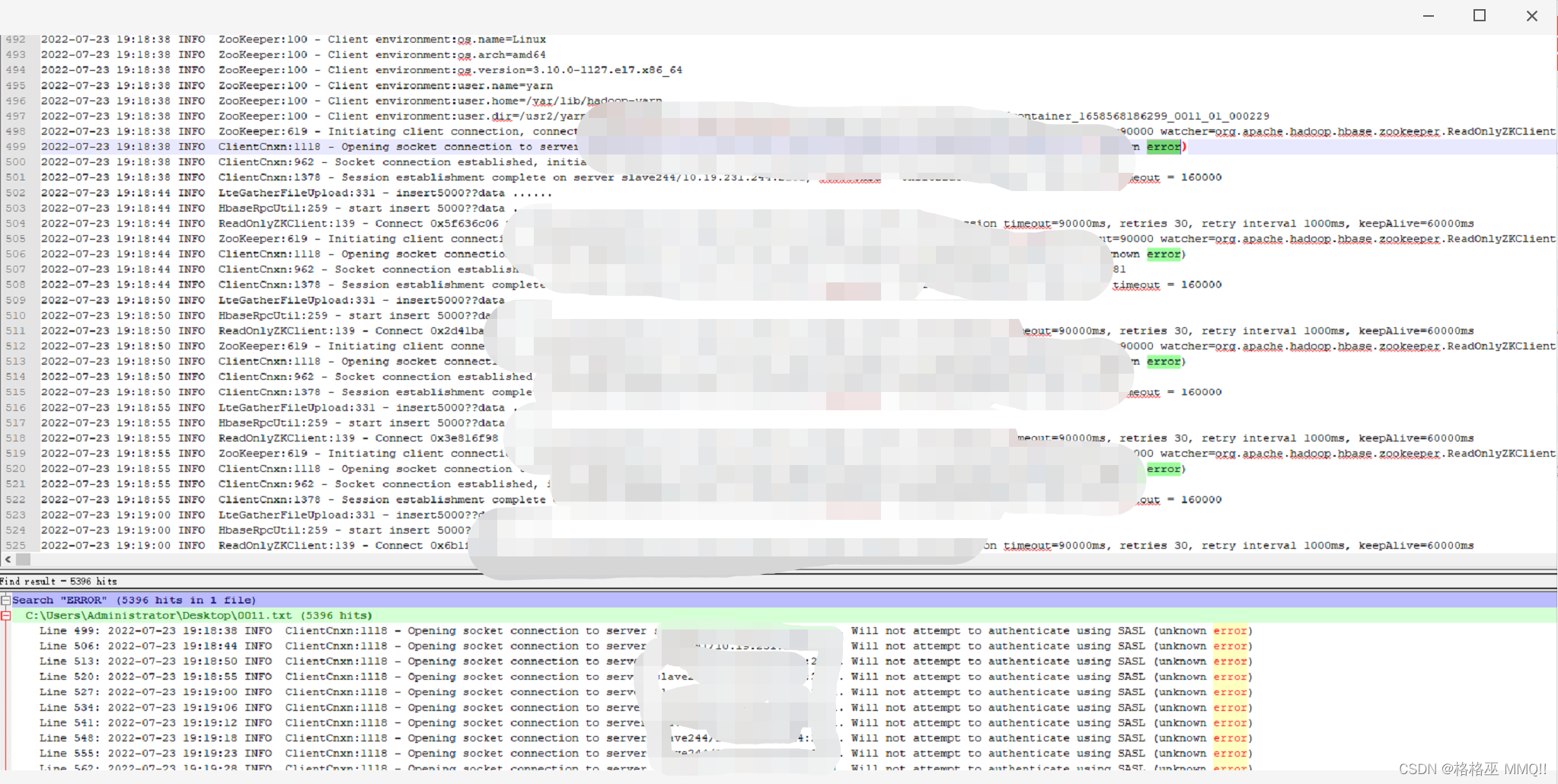This screenshot has width=1558, height=784.
Task: Click the horizontal scrollbar thumb in the editor
Action: 24,559
